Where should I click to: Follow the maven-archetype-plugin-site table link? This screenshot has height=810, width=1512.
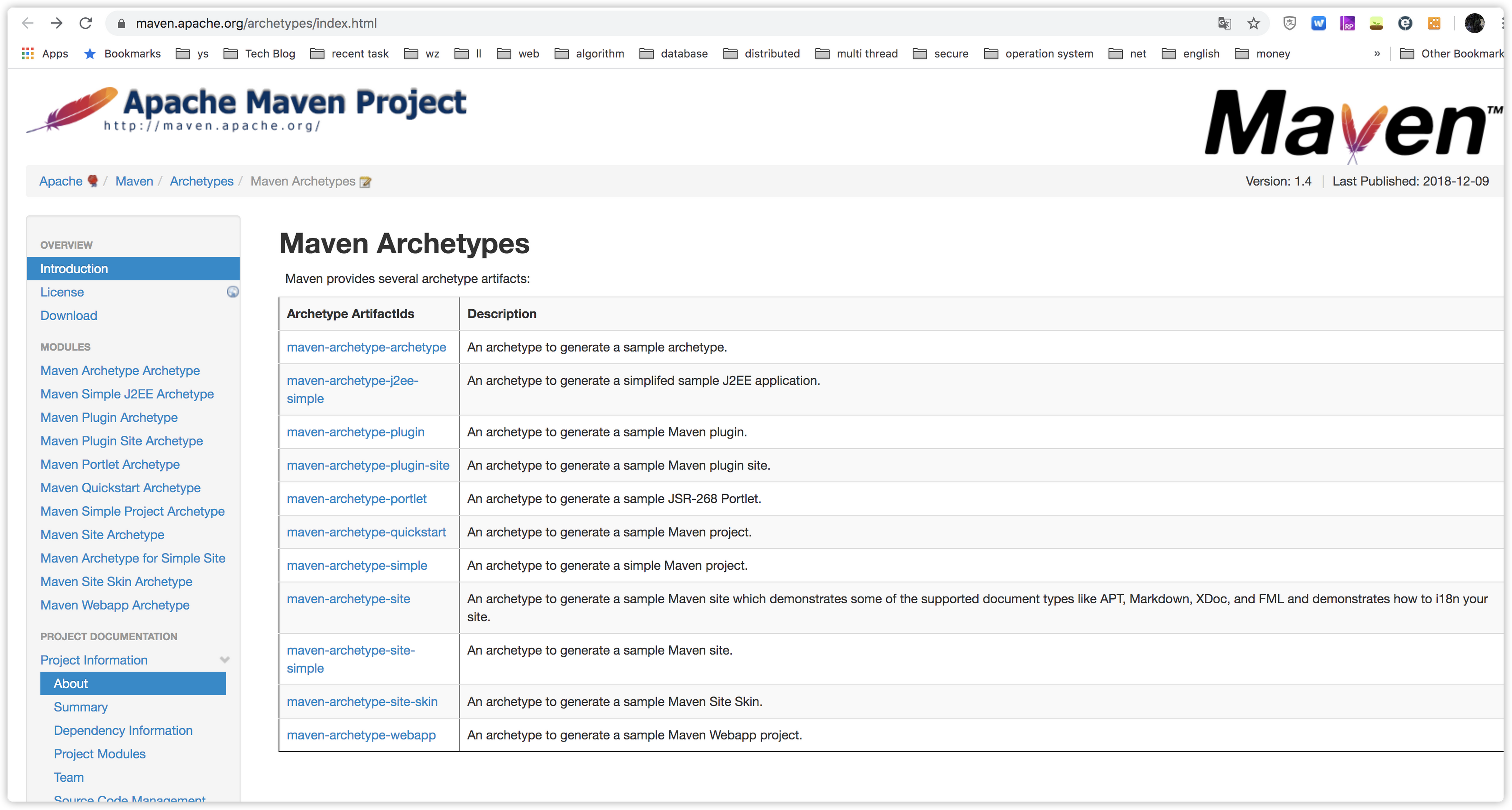(368, 465)
